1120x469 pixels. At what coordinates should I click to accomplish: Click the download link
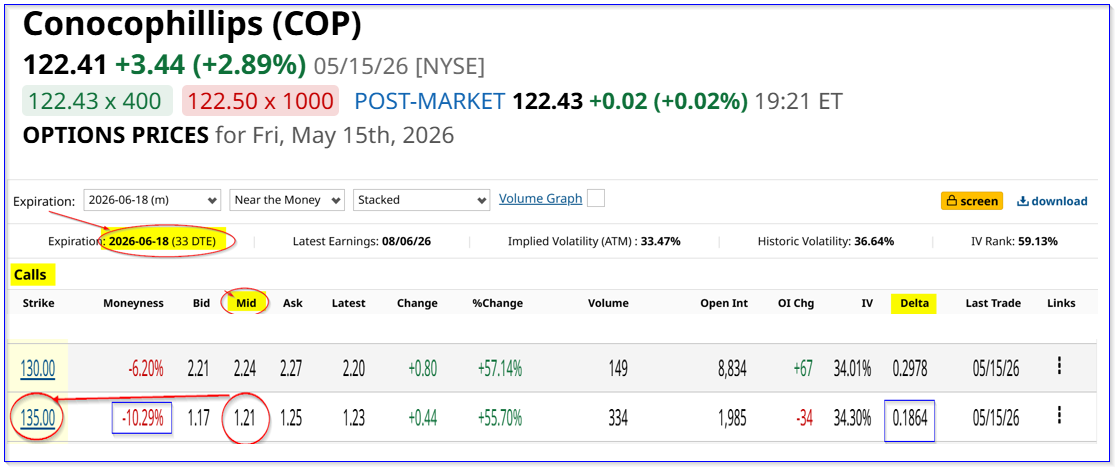click(1059, 201)
